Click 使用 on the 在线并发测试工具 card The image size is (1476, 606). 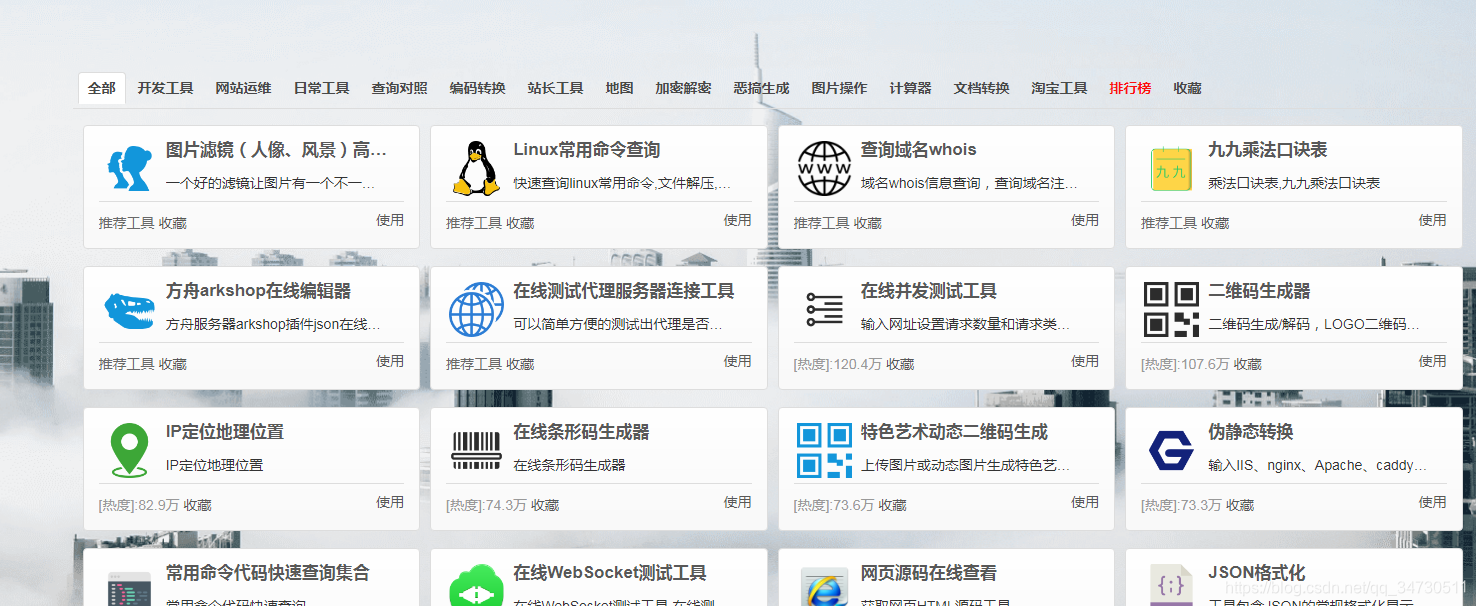pyautogui.click(x=1085, y=361)
